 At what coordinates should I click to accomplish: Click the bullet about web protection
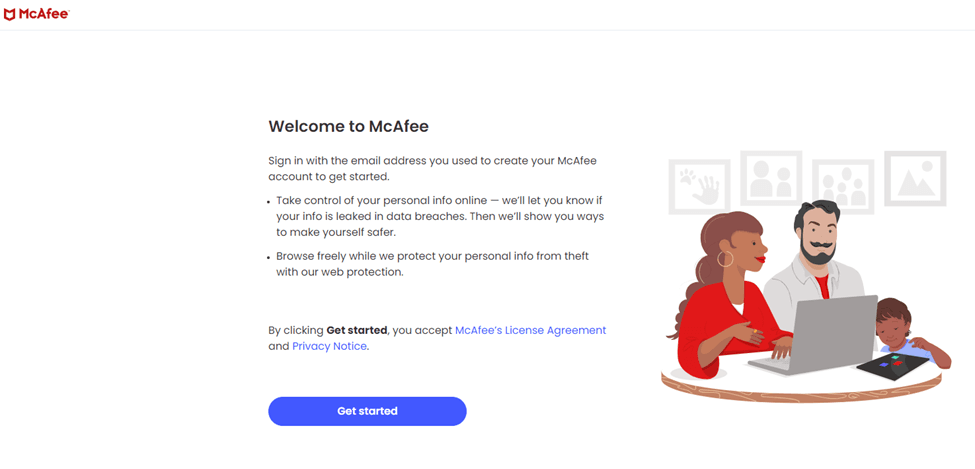pyautogui.click(x=440, y=263)
